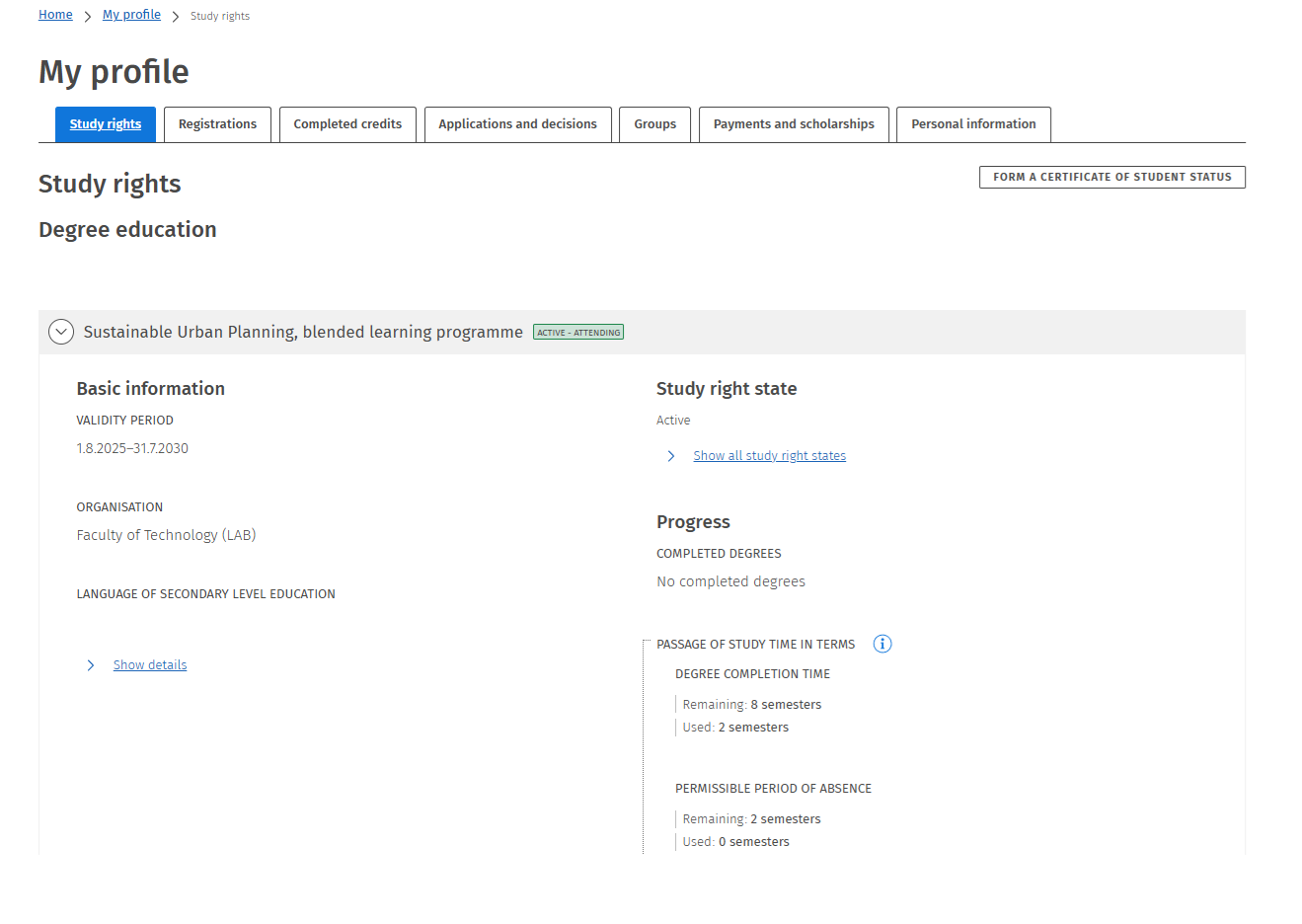
Task: Go to Home via breadcrumb
Action: pos(55,15)
